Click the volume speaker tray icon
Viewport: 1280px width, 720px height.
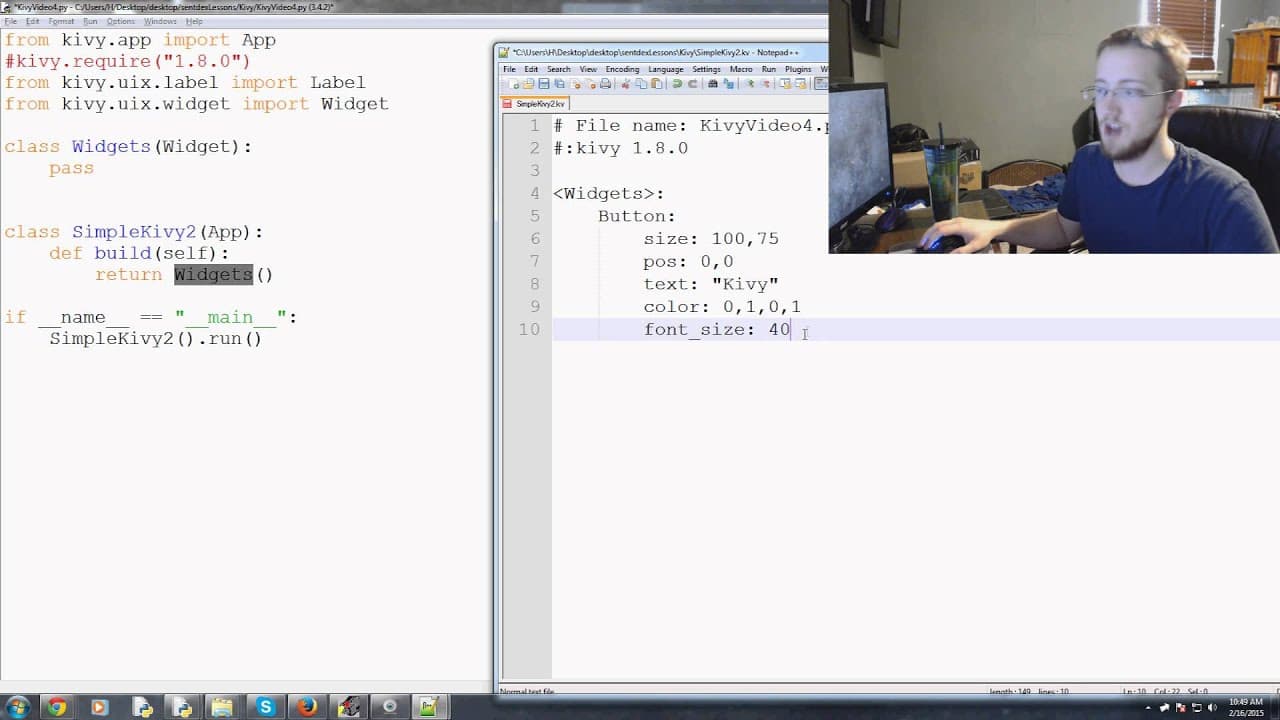pos(1212,708)
